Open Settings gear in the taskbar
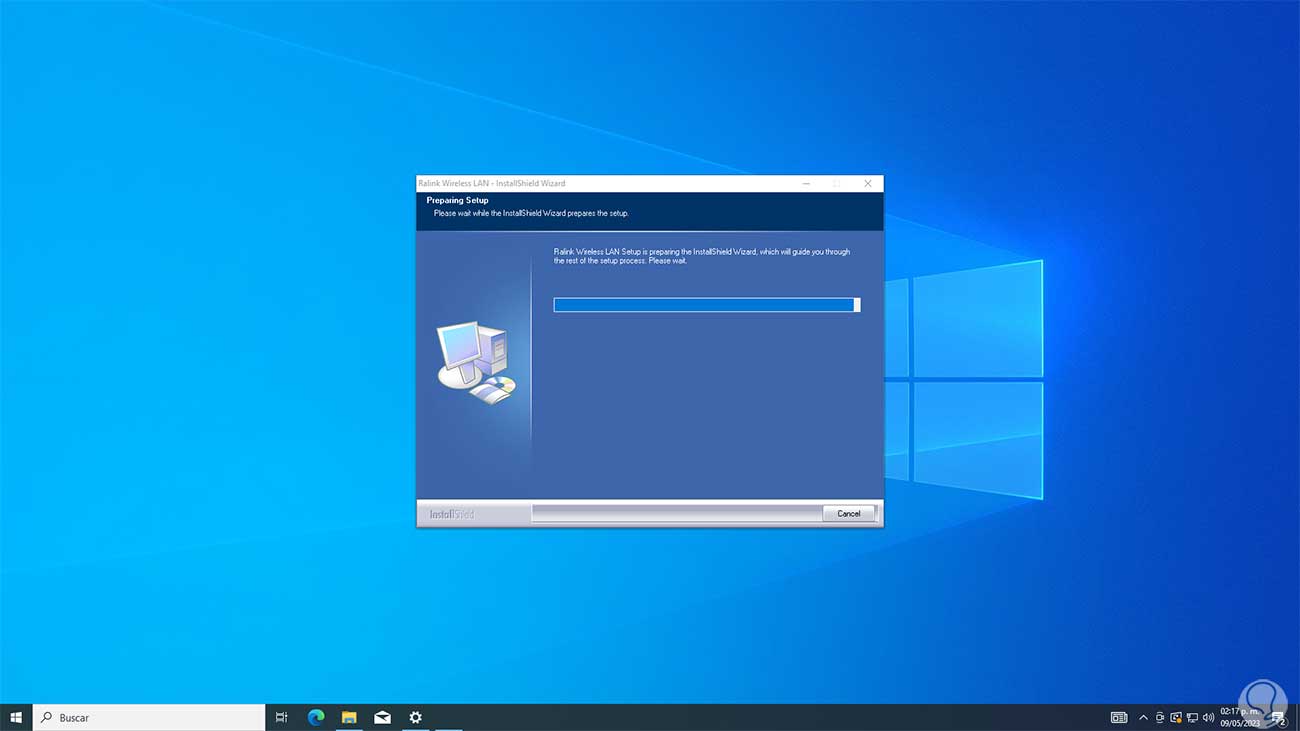1300x731 pixels. 415,717
